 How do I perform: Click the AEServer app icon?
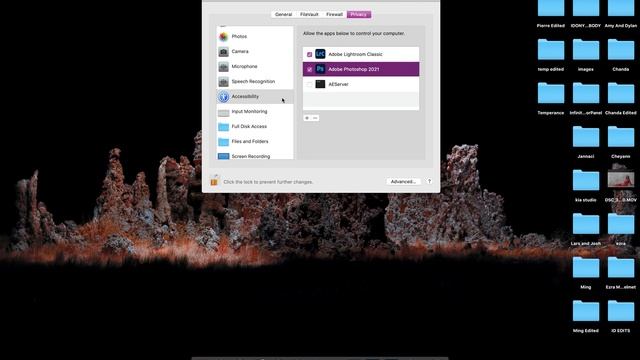320,84
